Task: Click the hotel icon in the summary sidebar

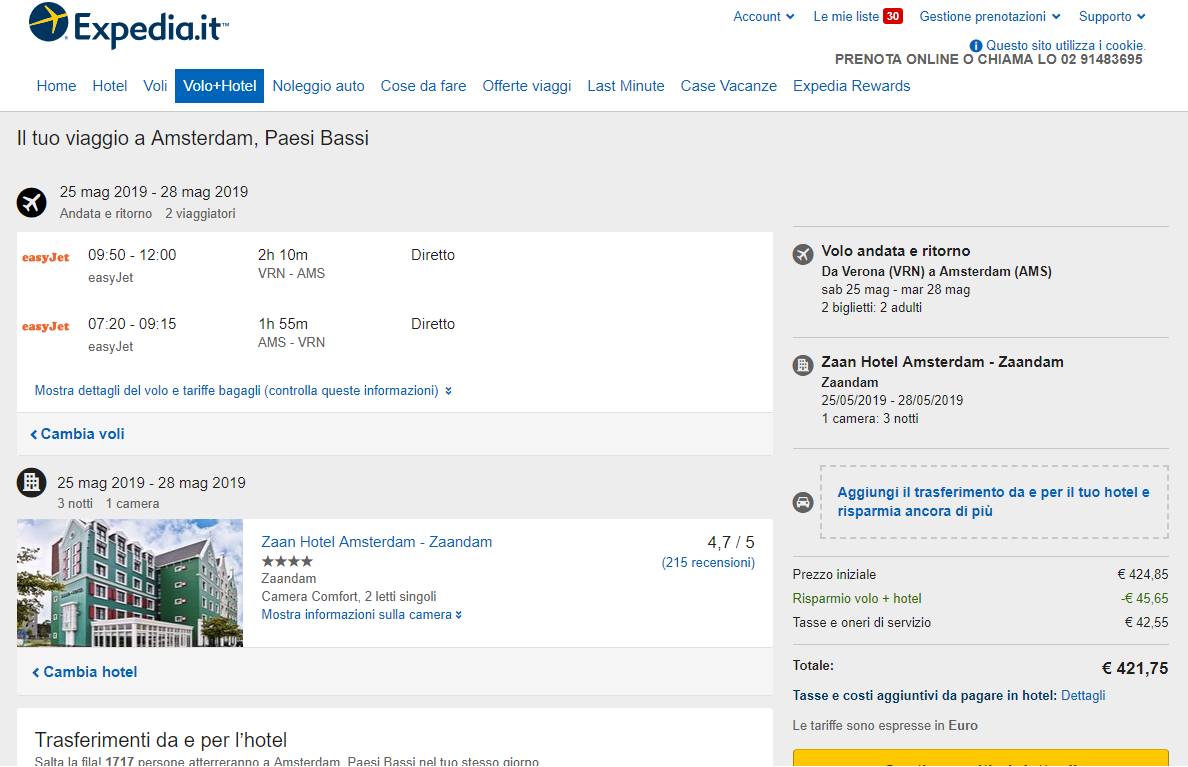Action: pyautogui.click(x=803, y=365)
